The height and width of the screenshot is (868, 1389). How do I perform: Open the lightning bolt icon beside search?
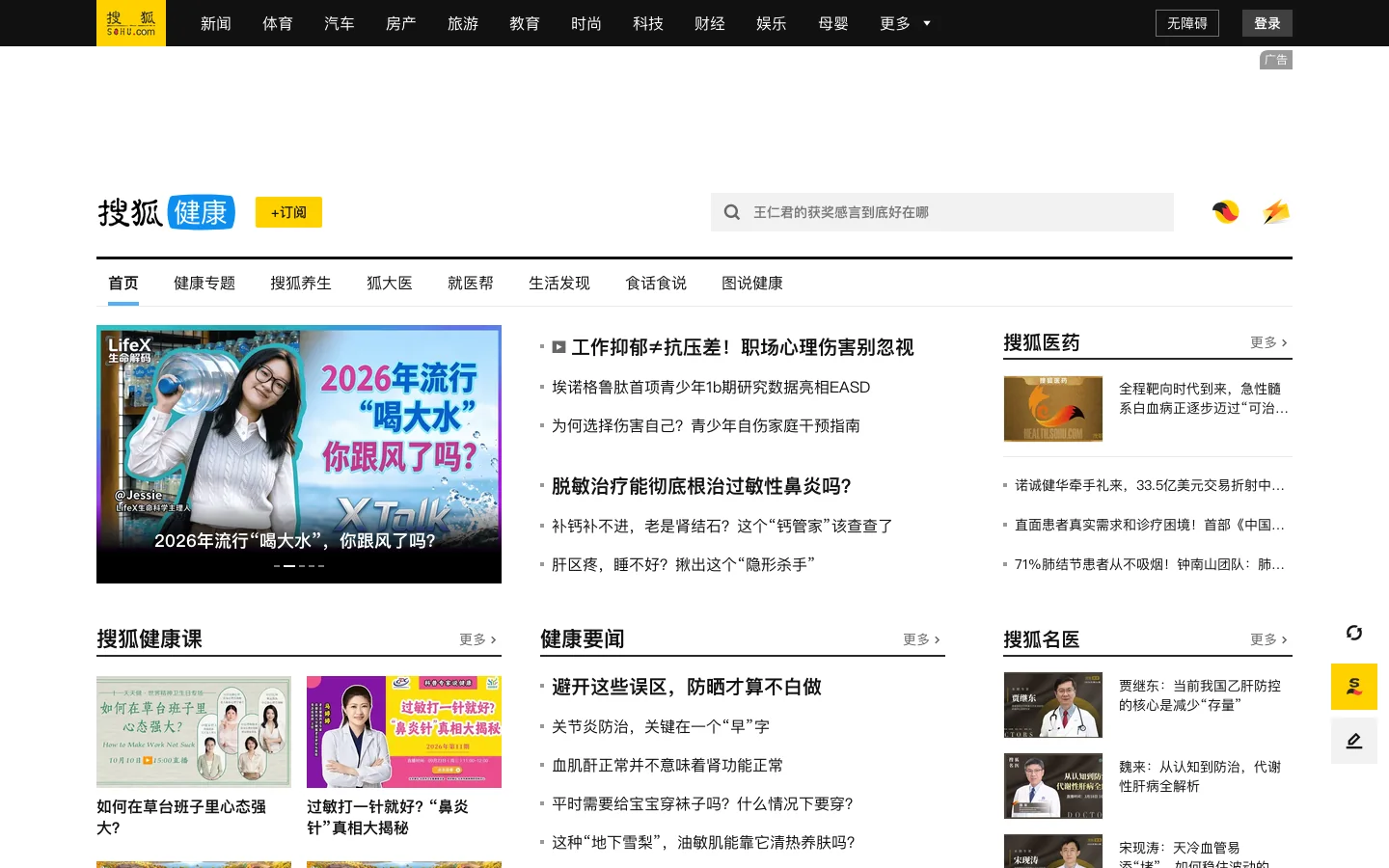(x=1276, y=212)
